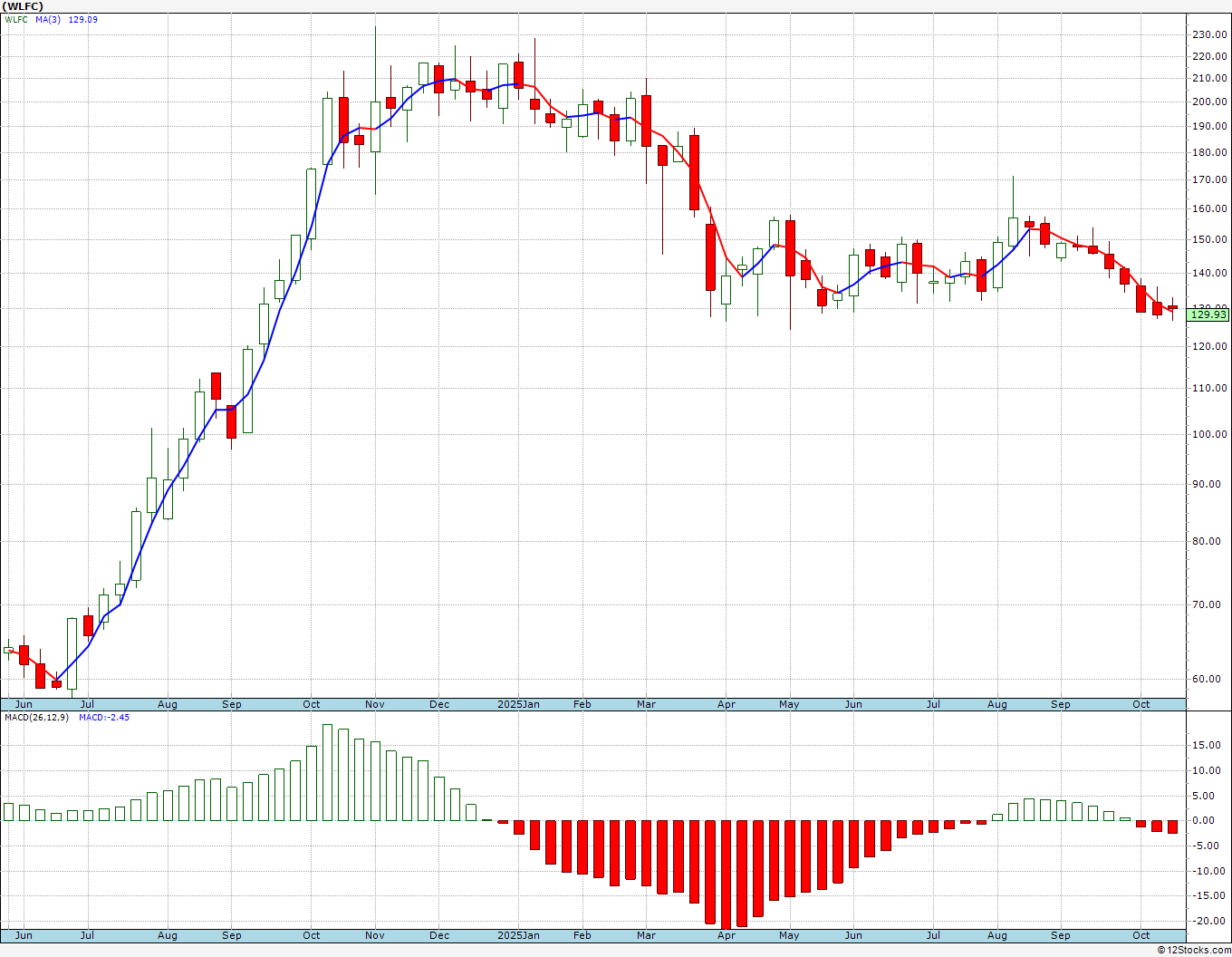Viewport: 1232px width, 957px height.
Task: Click the (WLFC) chart title
Action: [x=23, y=6]
